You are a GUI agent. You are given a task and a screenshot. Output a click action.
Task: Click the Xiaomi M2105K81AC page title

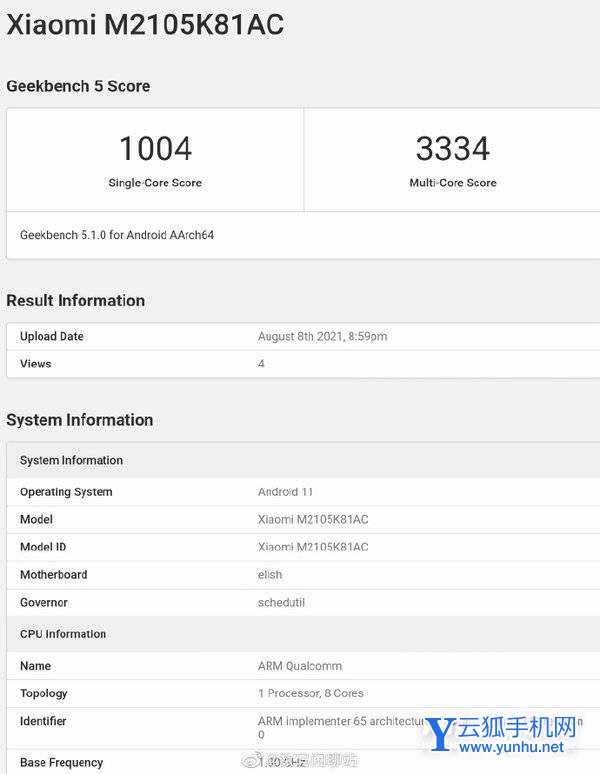click(145, 25)
